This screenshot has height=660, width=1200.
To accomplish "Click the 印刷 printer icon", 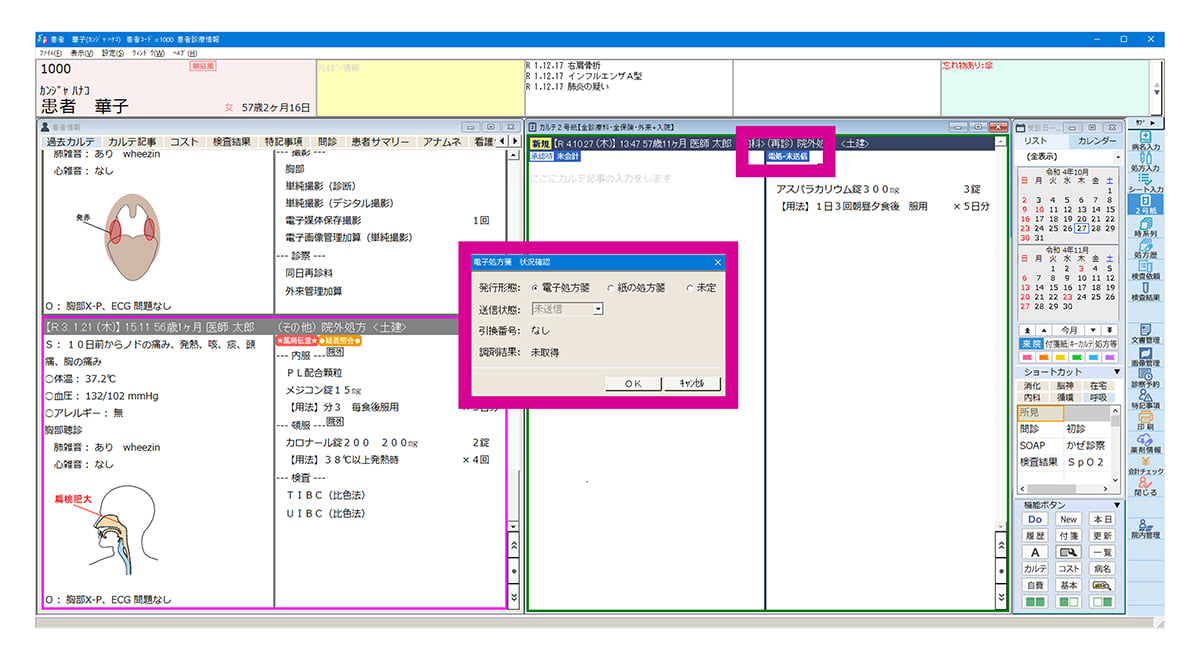I will (x=1145, y=421).
